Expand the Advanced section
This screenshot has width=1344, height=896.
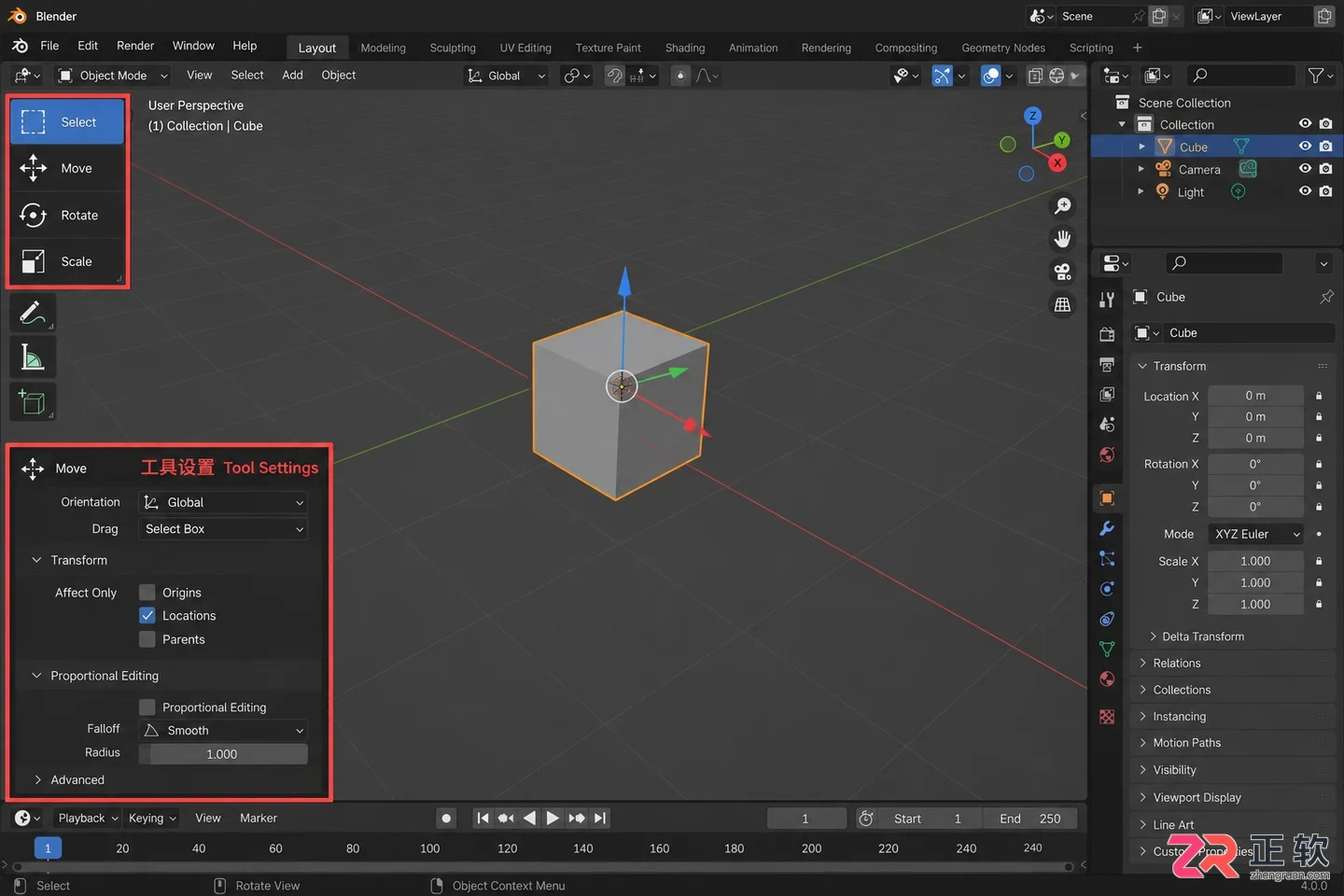68,780
